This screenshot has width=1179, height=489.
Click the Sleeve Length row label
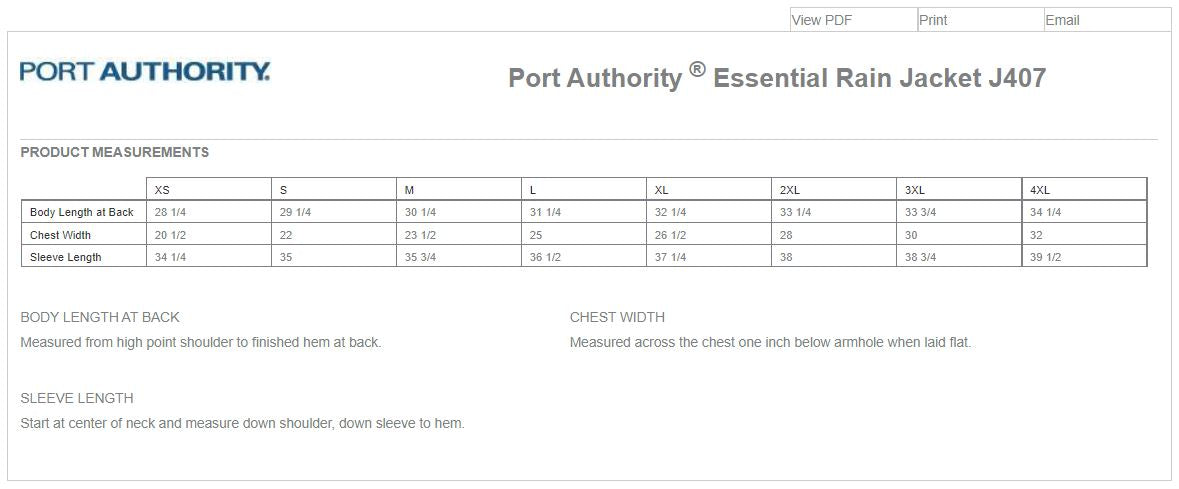[x=65, y=257]
